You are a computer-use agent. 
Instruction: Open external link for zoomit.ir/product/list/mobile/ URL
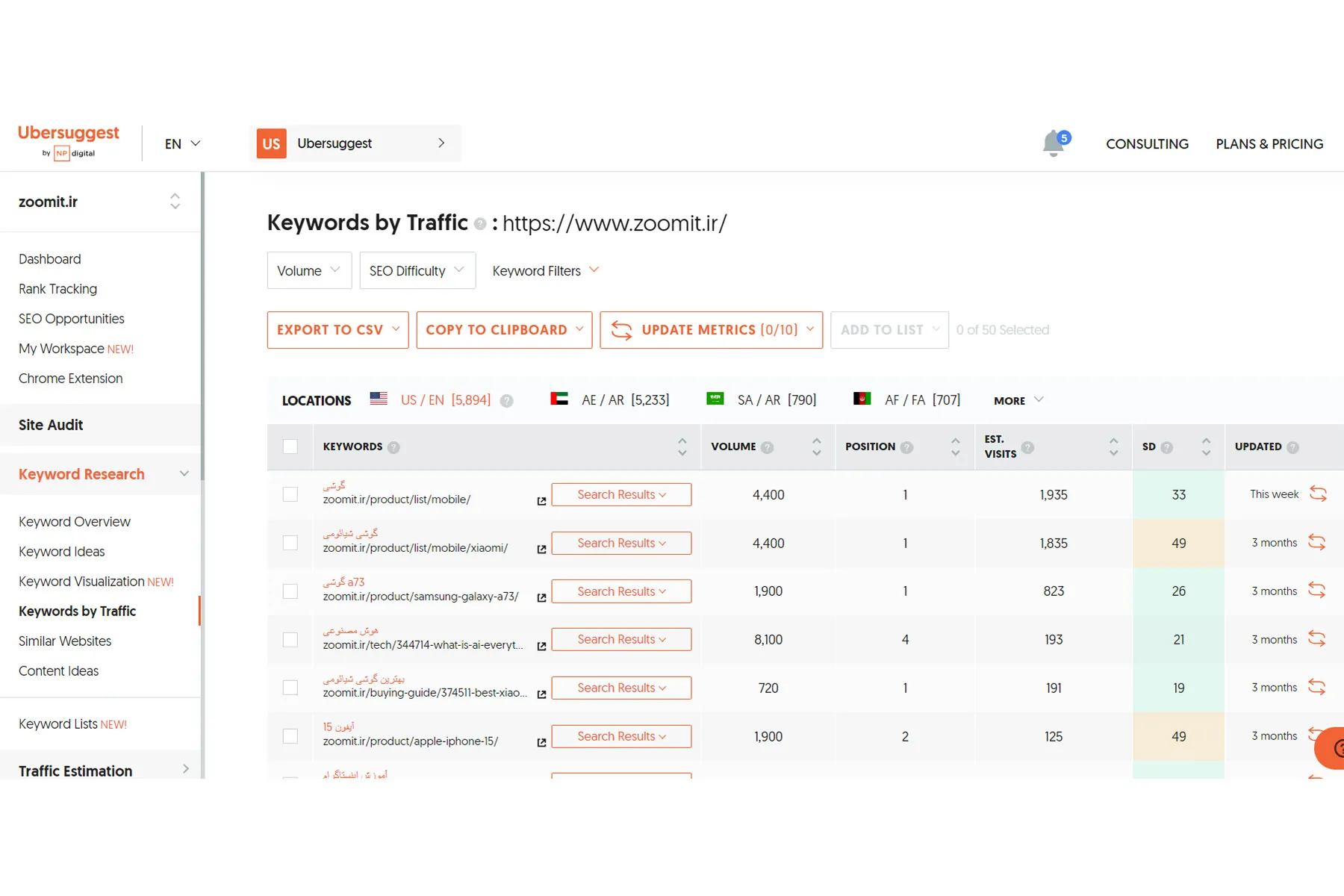541,501
